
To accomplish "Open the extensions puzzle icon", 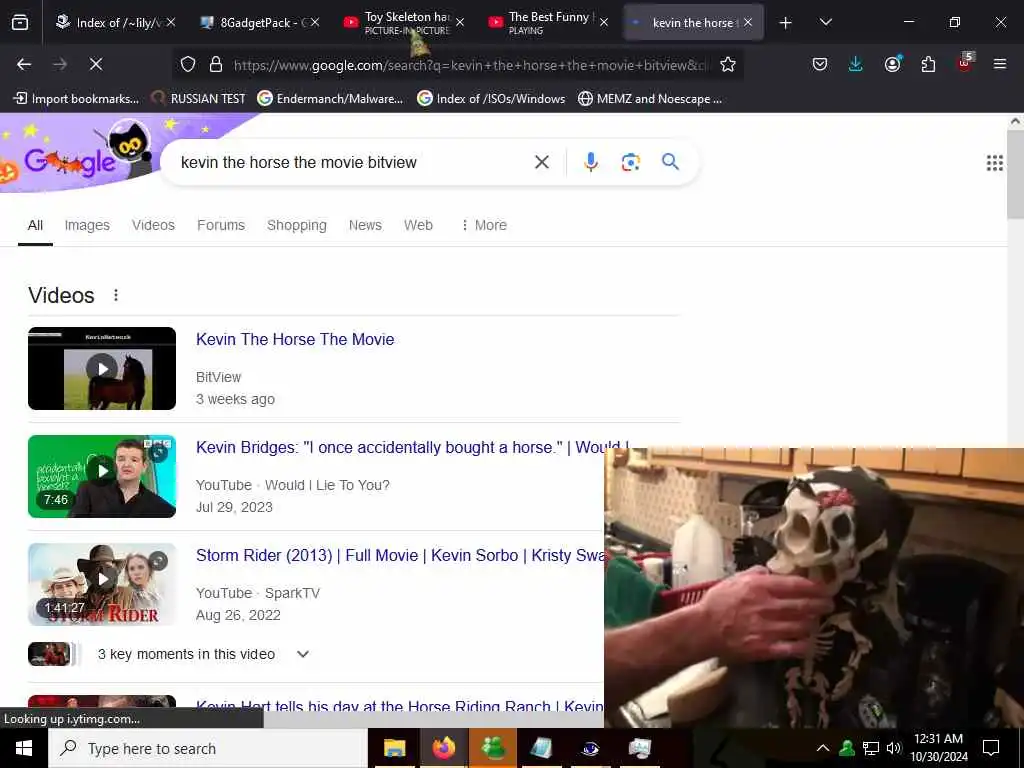I will [x=928, y=64].
